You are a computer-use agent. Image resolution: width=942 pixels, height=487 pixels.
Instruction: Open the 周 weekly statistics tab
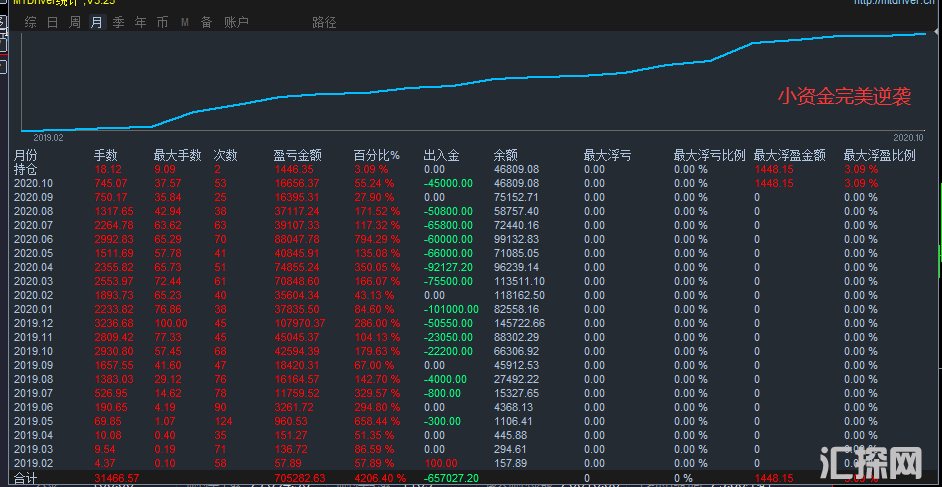click(75, 22)
